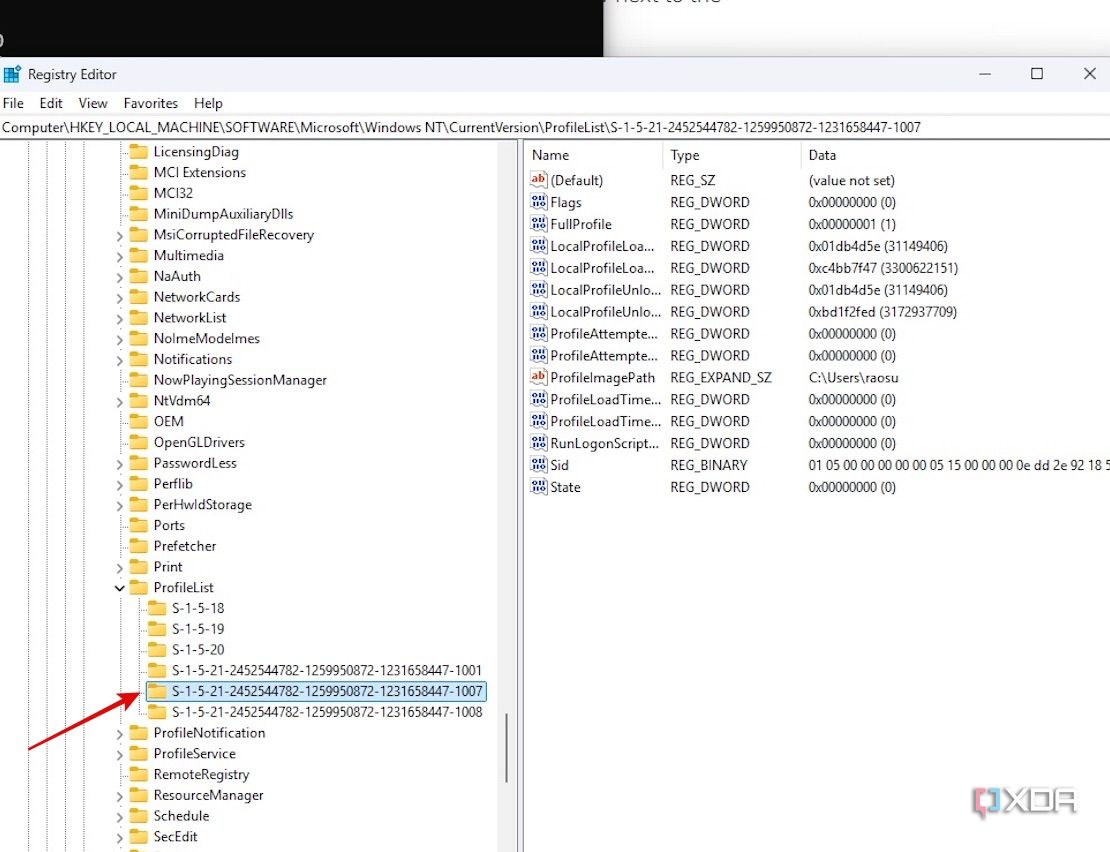1110x852 pixels.
Task: Expand the Schedule key arrow
Action: (119, 816)
